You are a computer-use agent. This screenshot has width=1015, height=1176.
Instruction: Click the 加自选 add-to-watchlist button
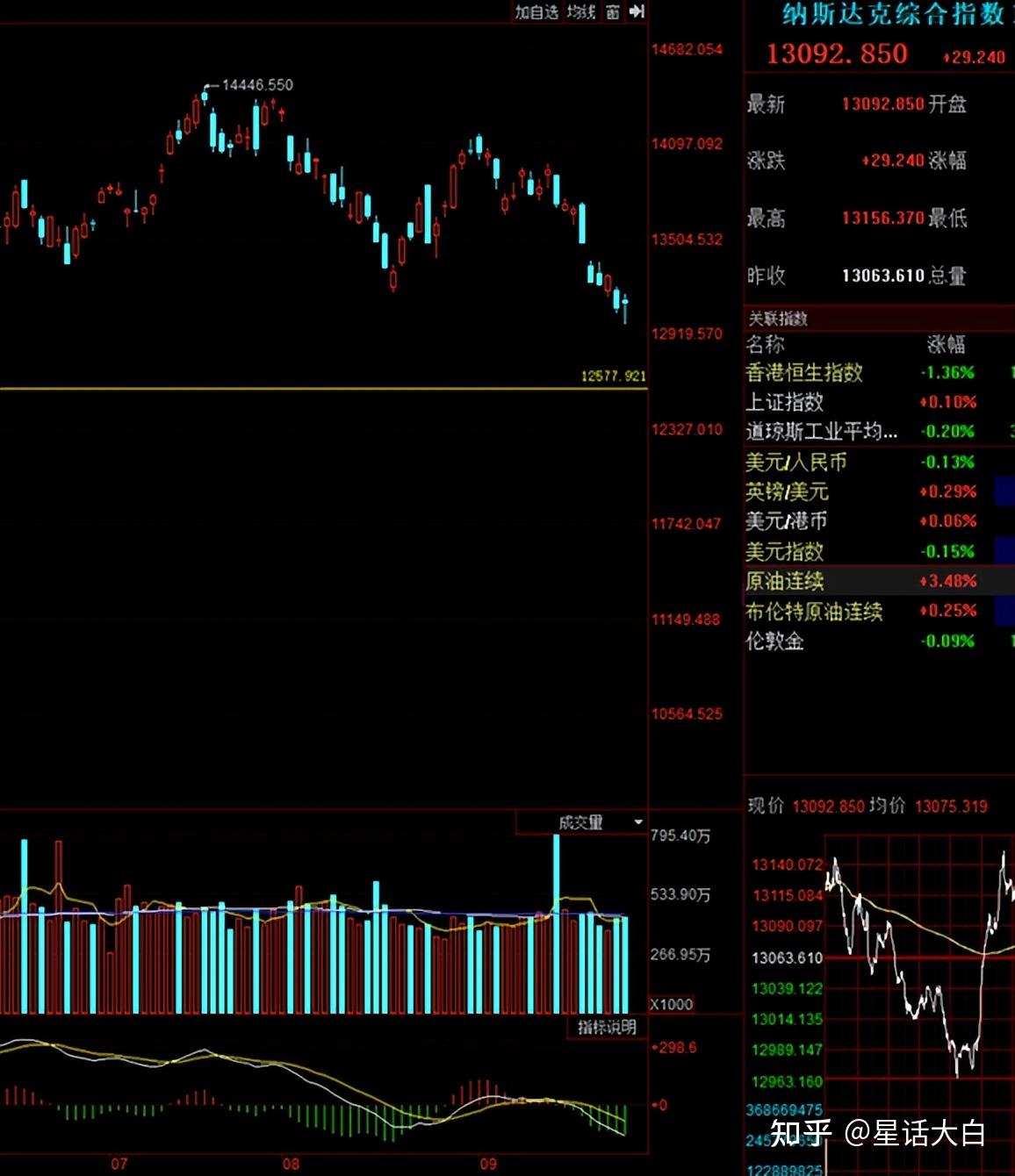tap(536, 11)
